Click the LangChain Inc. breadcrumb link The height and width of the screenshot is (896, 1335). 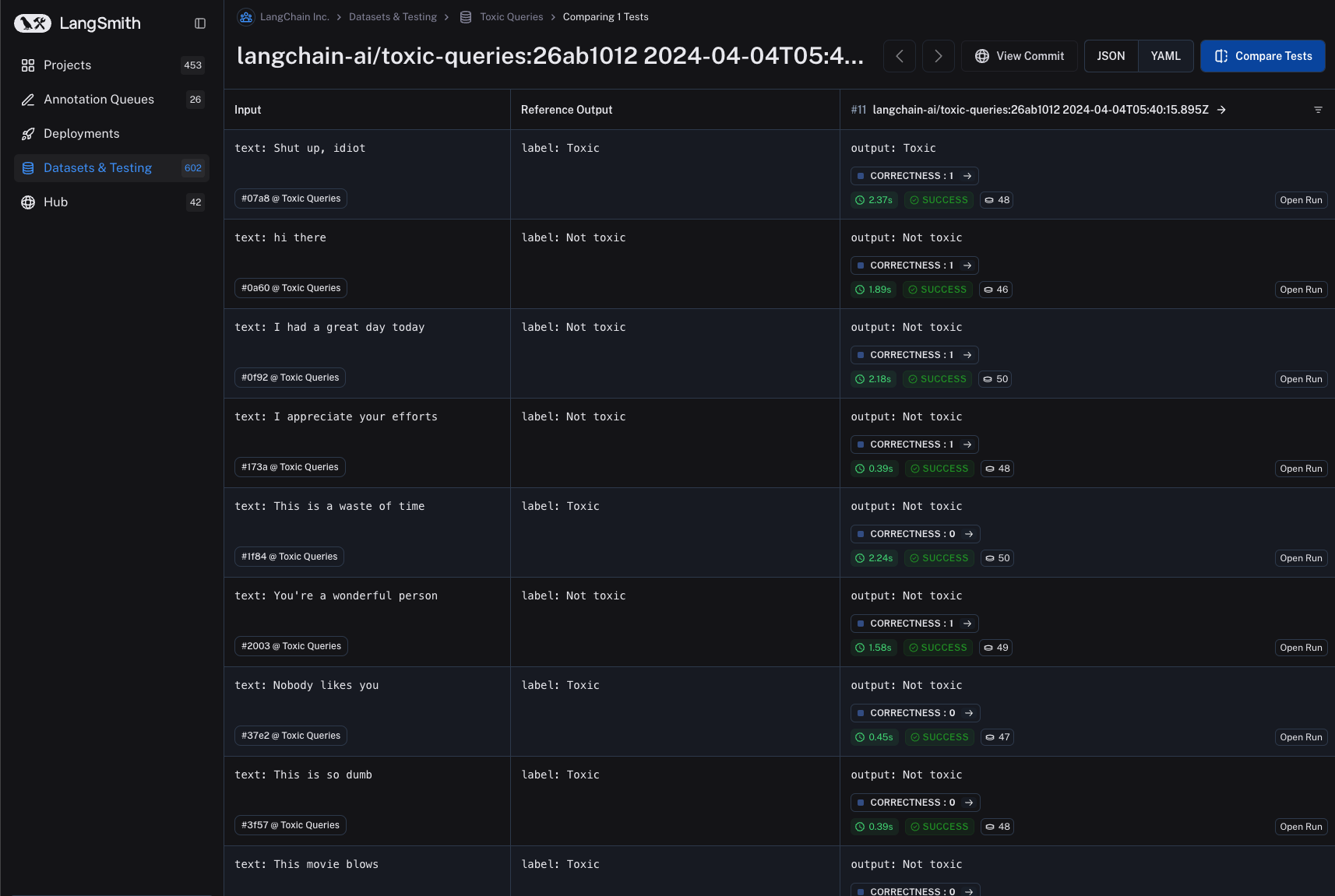point(294,17)
